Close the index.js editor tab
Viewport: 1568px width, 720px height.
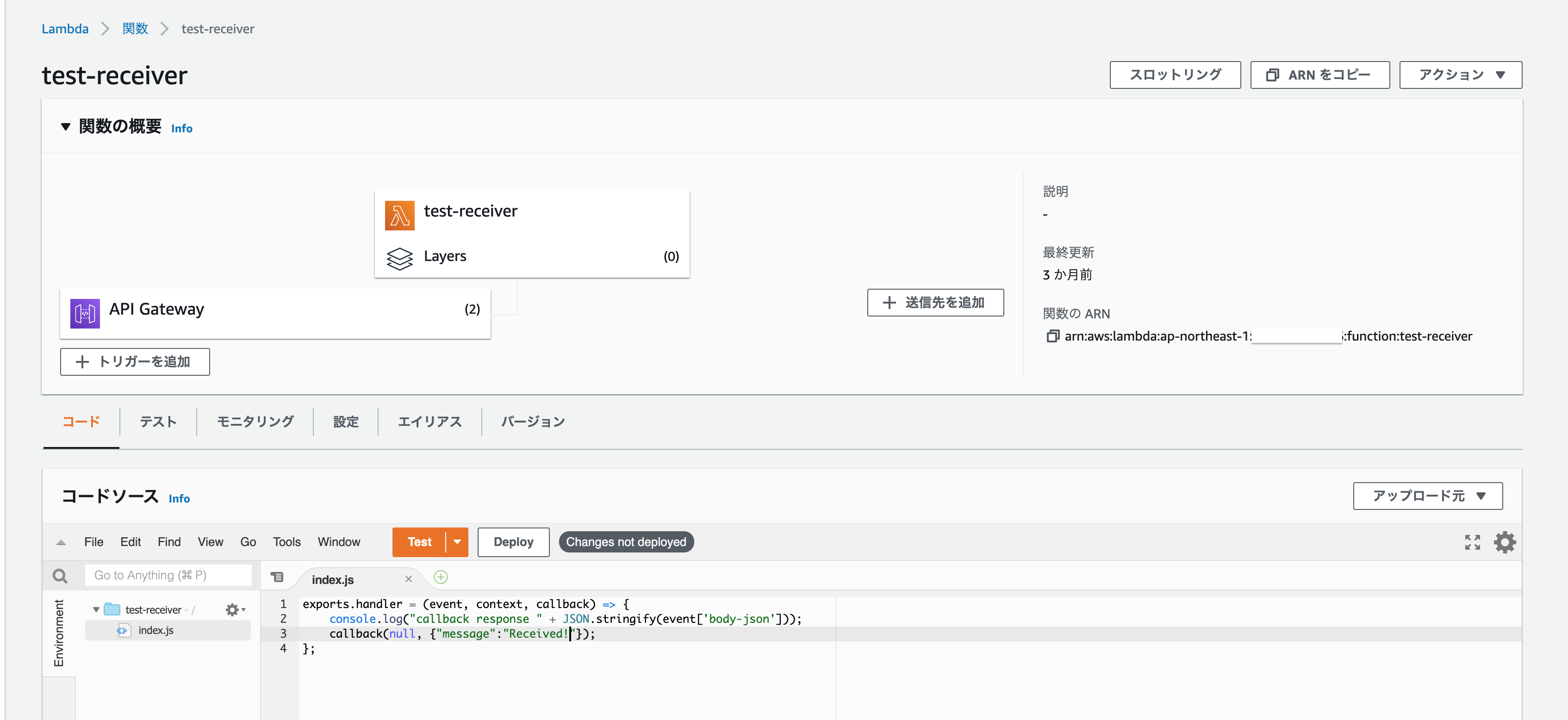click(409, 579)
